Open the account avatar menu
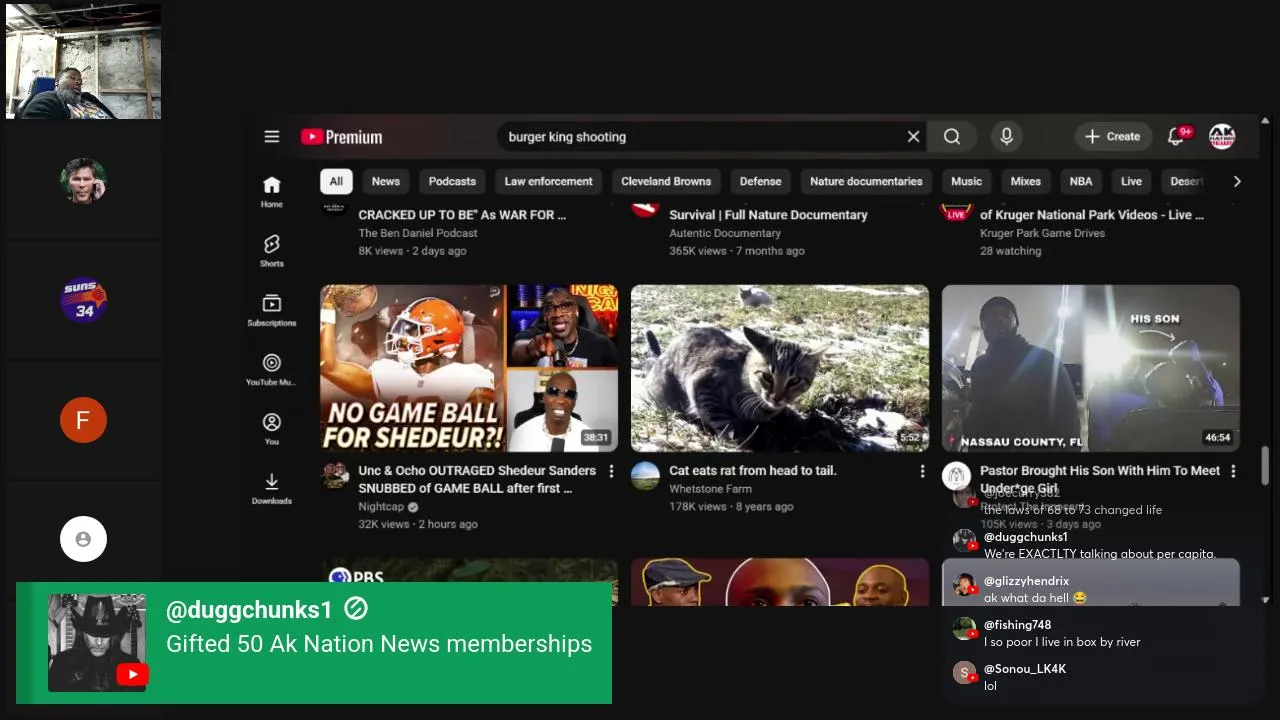 coord(1222,137)
